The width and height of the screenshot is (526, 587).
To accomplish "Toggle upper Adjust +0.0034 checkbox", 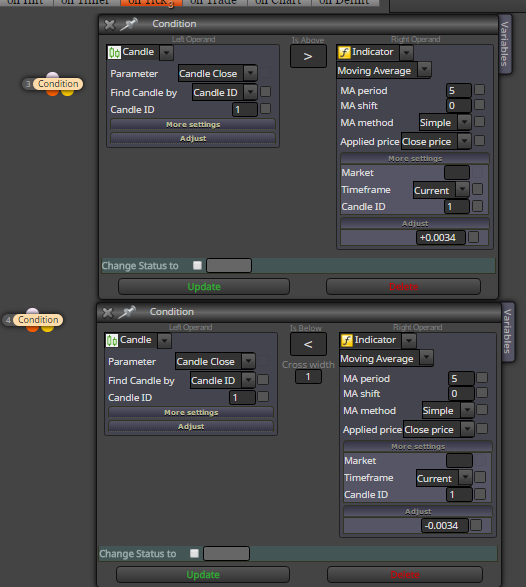I will pyautogui.click(x=474, y=237).
